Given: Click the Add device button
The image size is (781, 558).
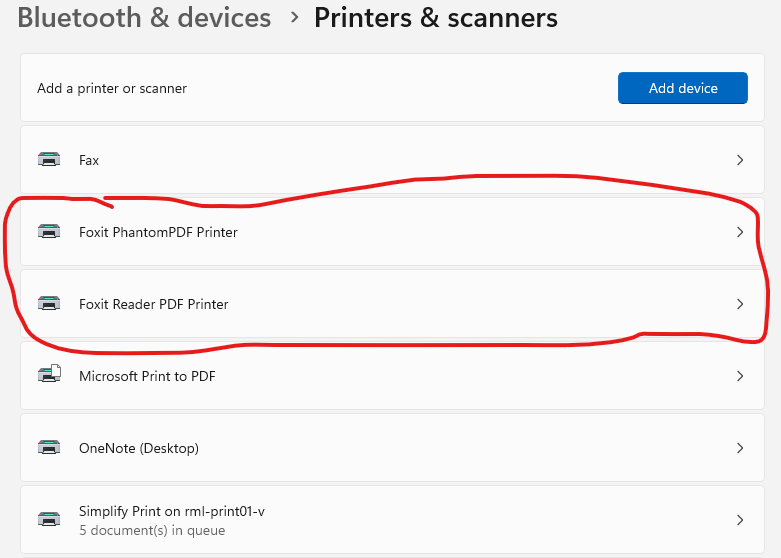Looking at the screenshot, I should (682, 88).
